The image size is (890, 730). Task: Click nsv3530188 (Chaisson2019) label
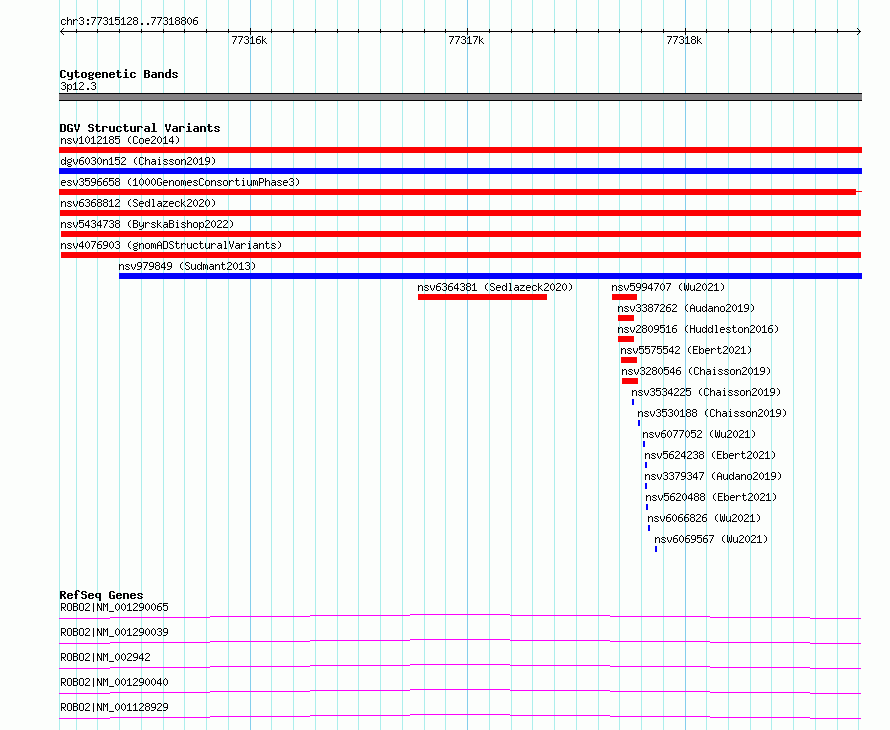[x=712, y=413]
